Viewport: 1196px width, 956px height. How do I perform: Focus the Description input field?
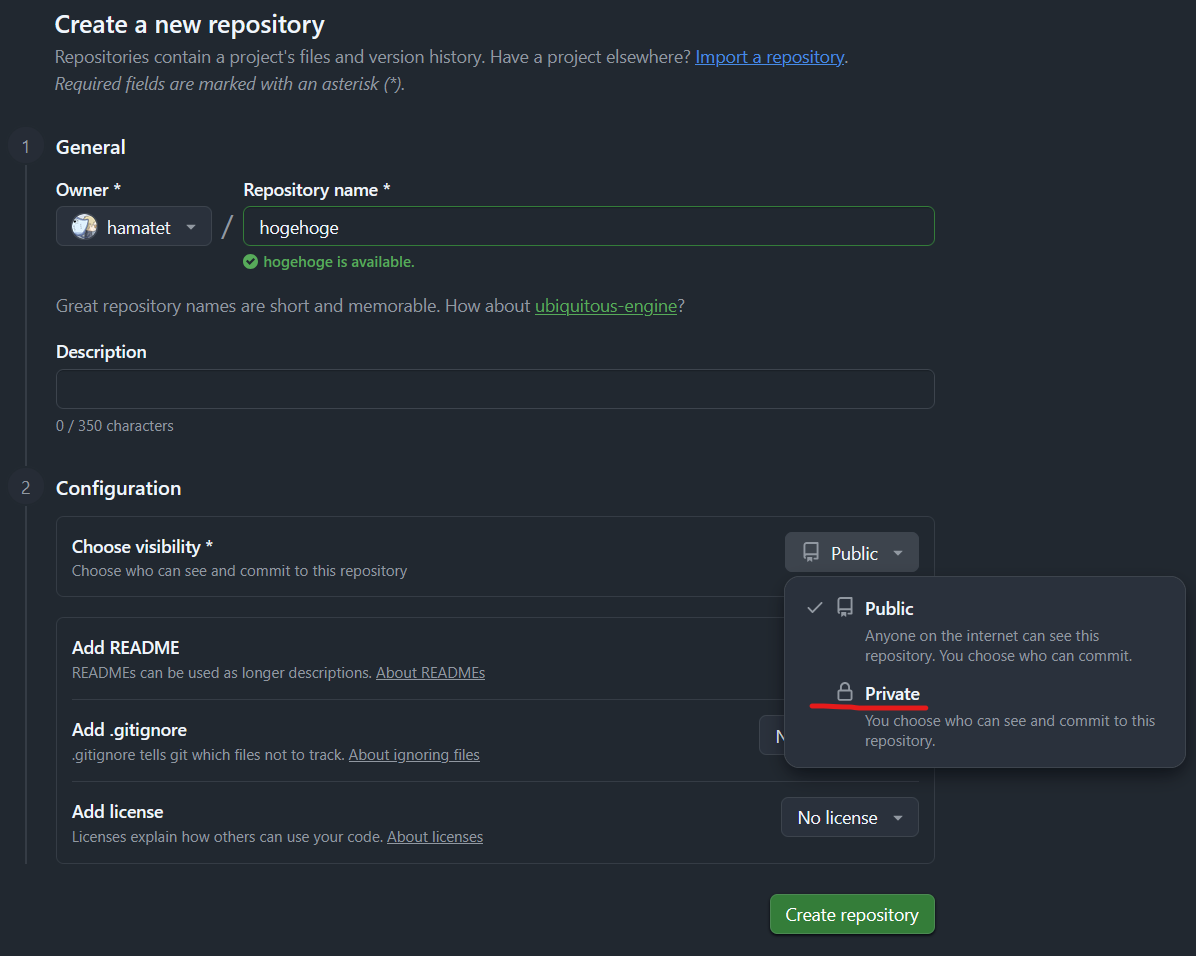(495, 389)
